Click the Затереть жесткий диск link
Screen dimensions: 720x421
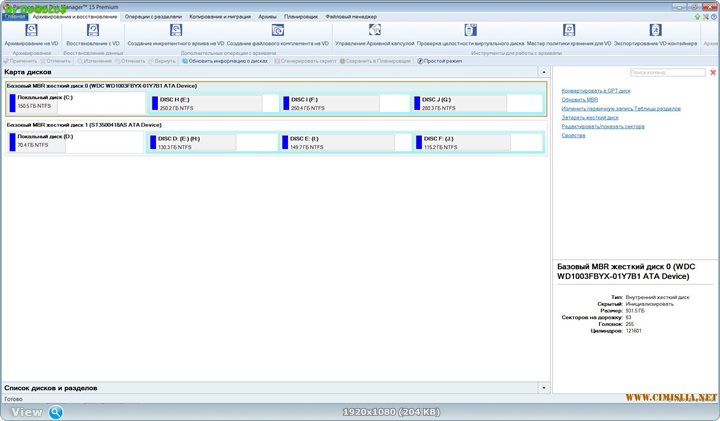coord(590,117)
